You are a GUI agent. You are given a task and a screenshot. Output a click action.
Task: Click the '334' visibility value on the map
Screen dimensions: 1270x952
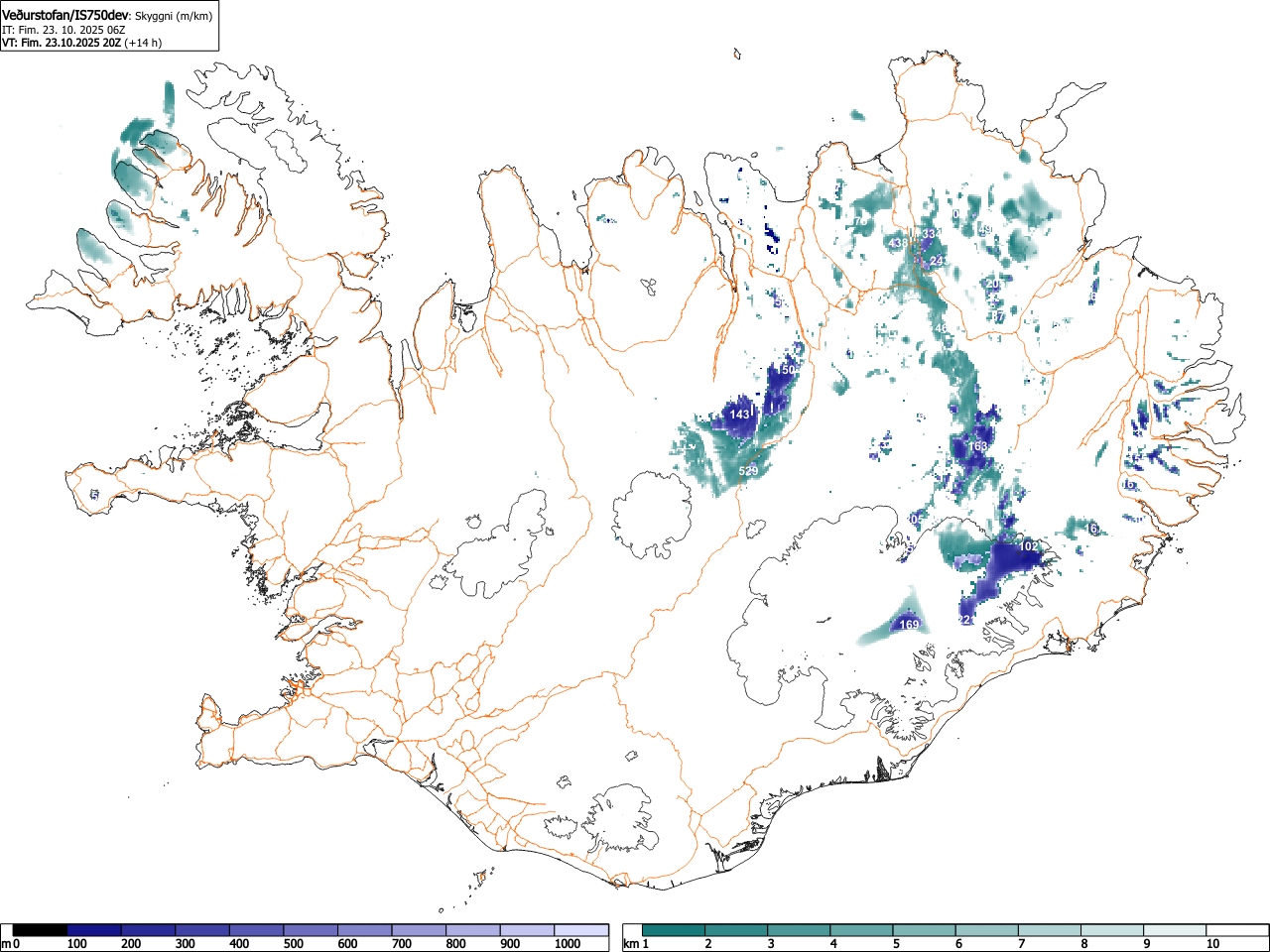[x=931, y=234]
